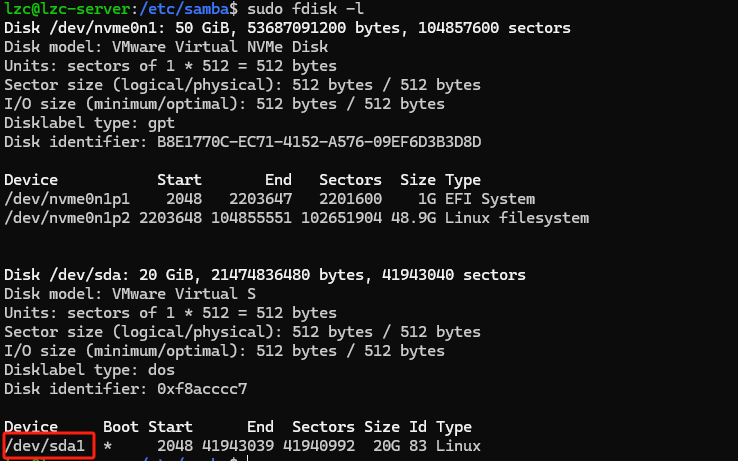
Task: Click the lzc@lzc-server prompt username
Action: click(62, 9)
